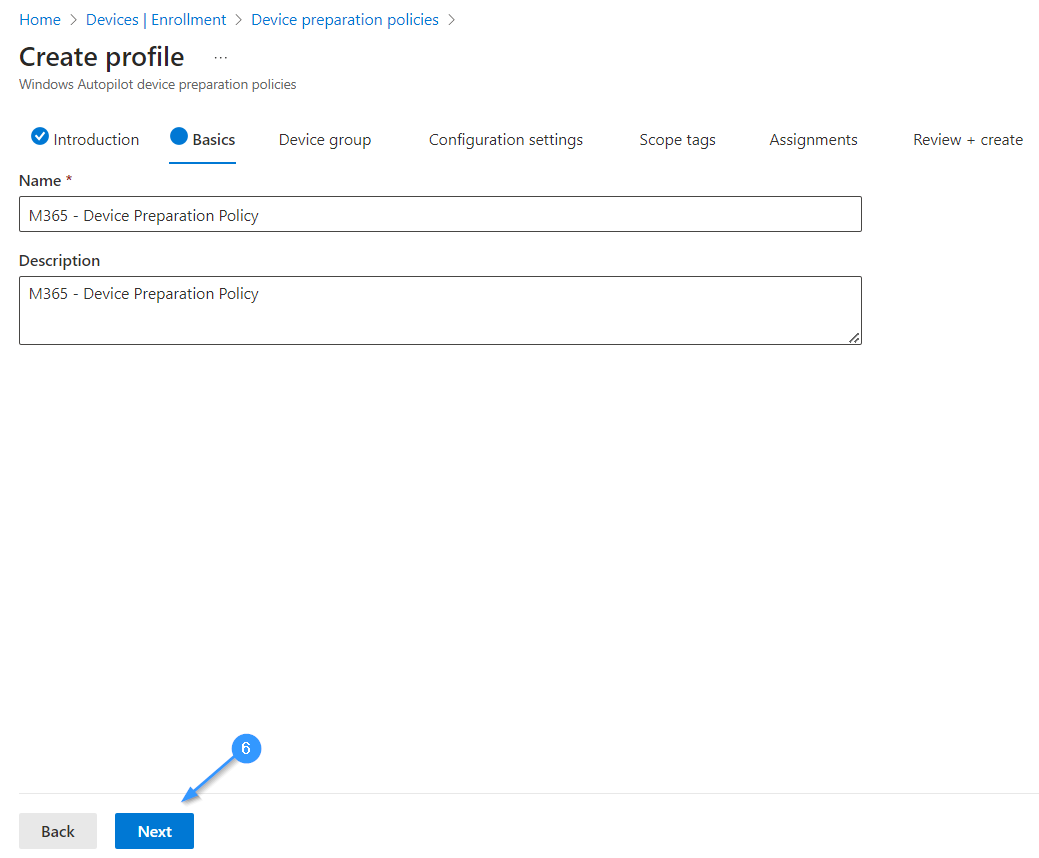This screenshot has width=1039, height=858.
Task: Click the Create profile heading text
Action: pos(101,57)
